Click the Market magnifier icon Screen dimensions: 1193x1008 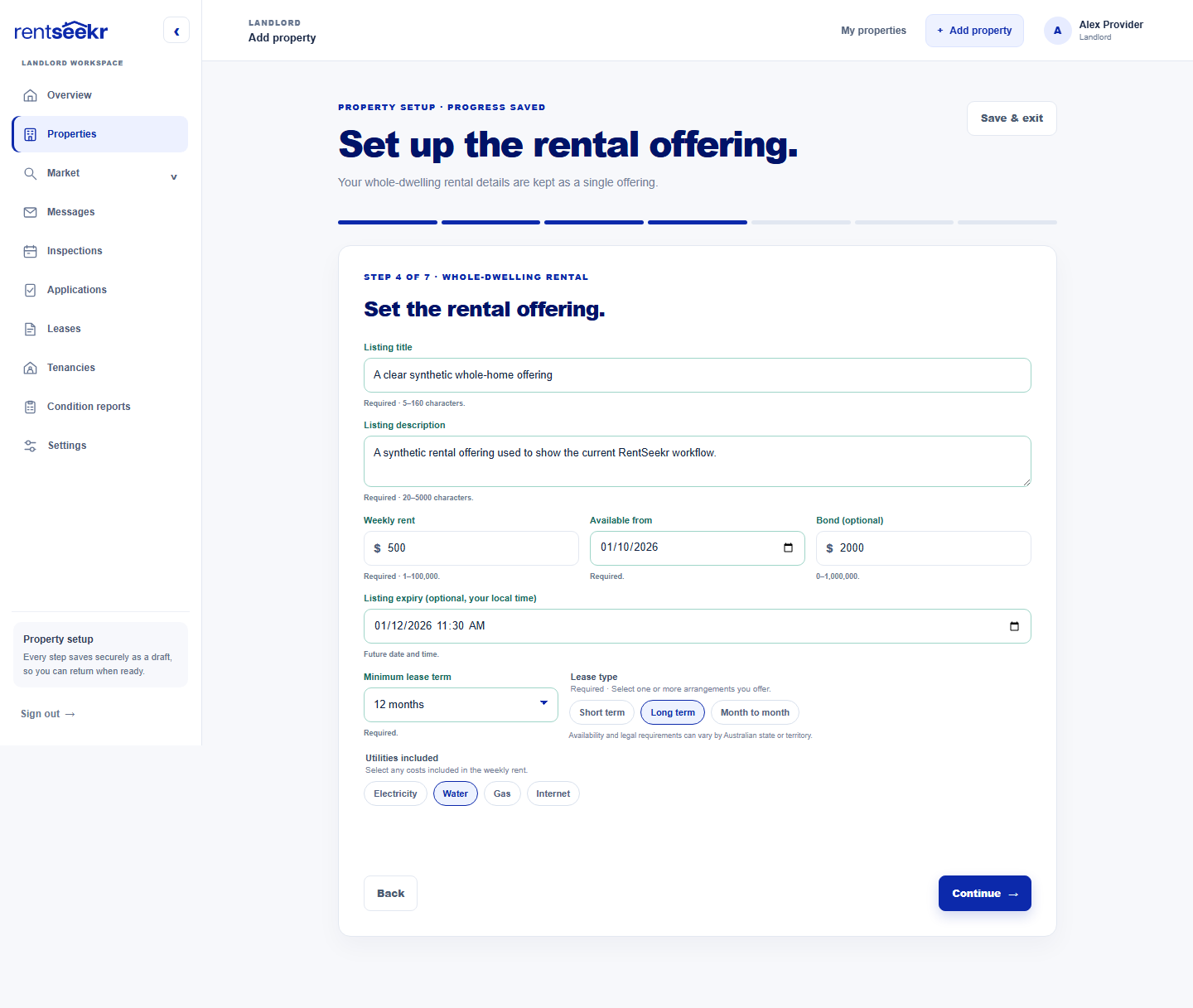31,173
